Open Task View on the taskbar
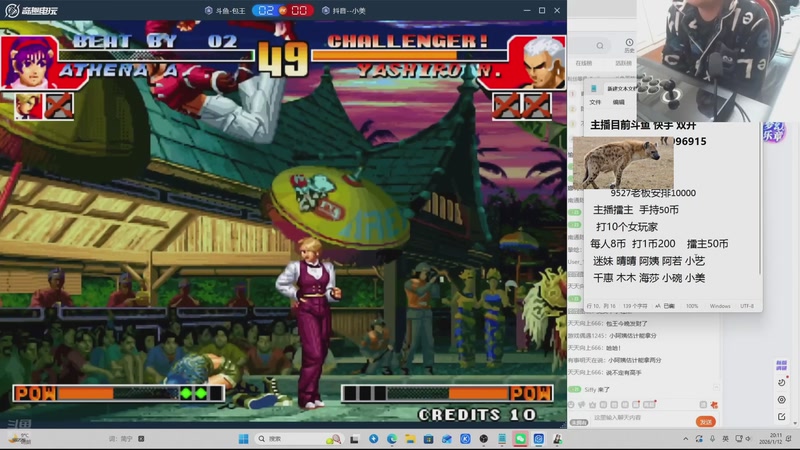 coord(354,439)
